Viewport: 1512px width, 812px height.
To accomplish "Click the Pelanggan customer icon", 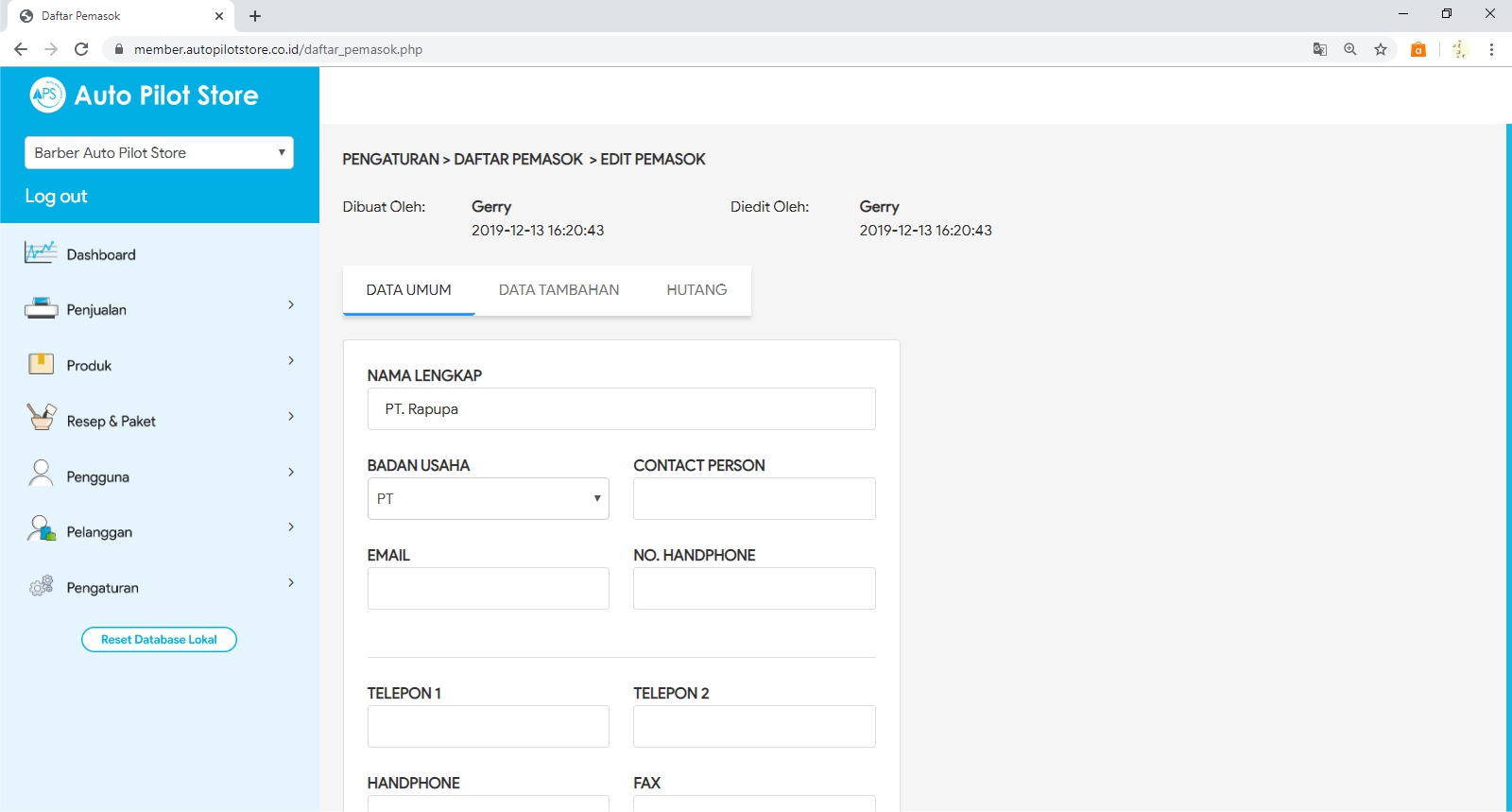I will [x=41, y=529].
